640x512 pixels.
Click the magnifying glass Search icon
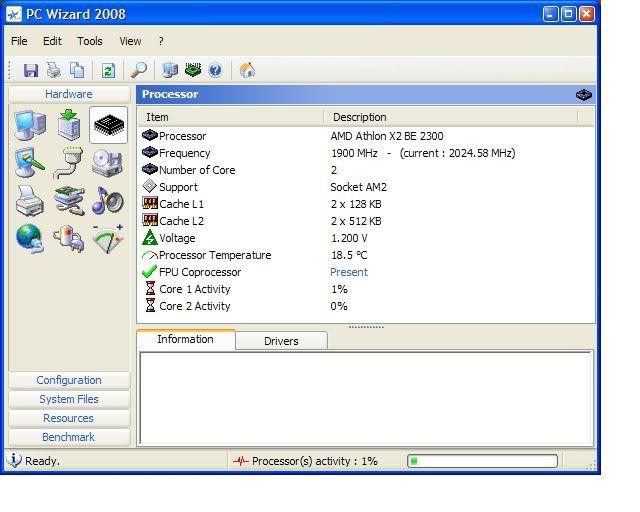139,70
